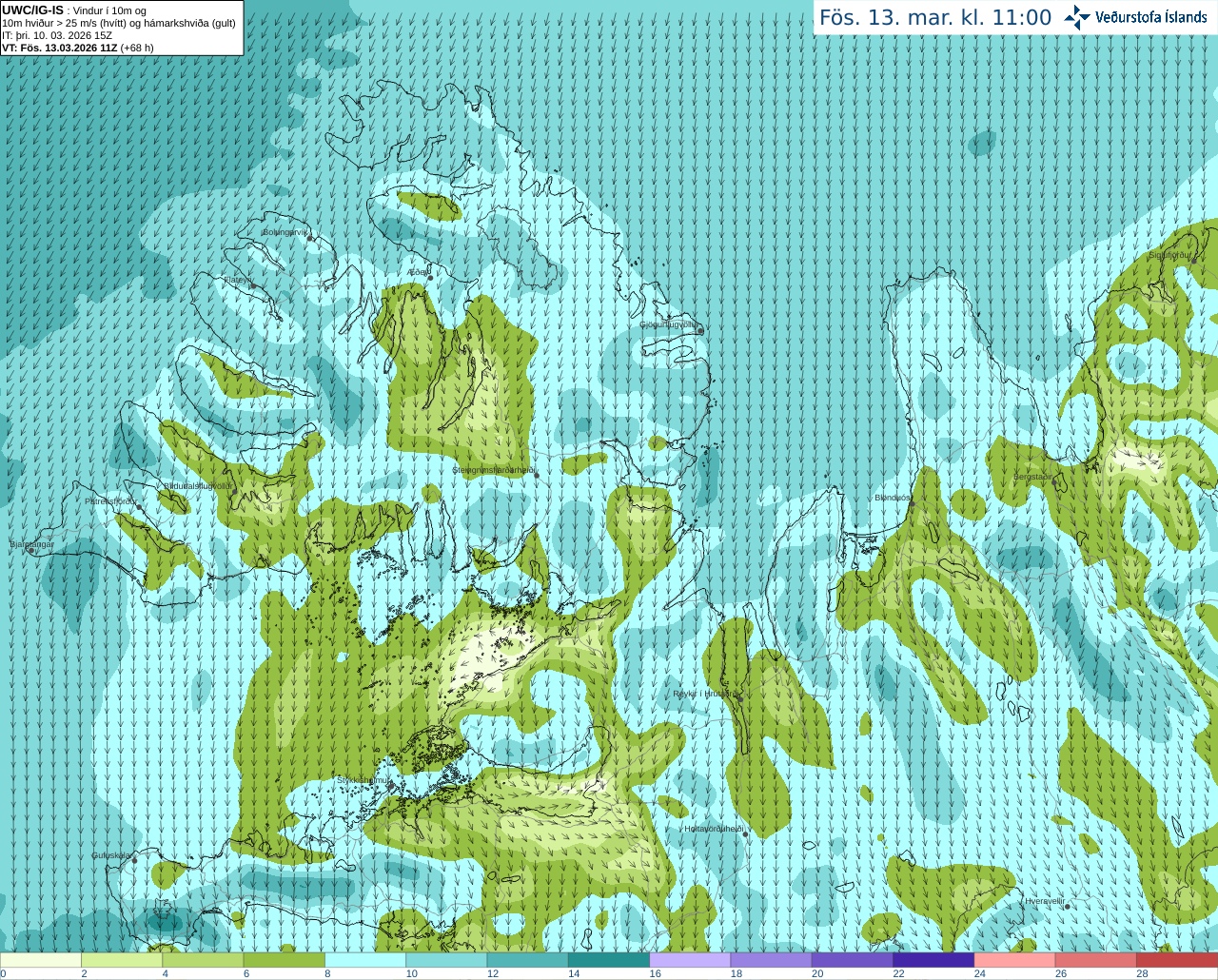Click the 24–26 m/s light pink legend swatch
This screenshot has height=980, width=1218.
point(1015,960)
